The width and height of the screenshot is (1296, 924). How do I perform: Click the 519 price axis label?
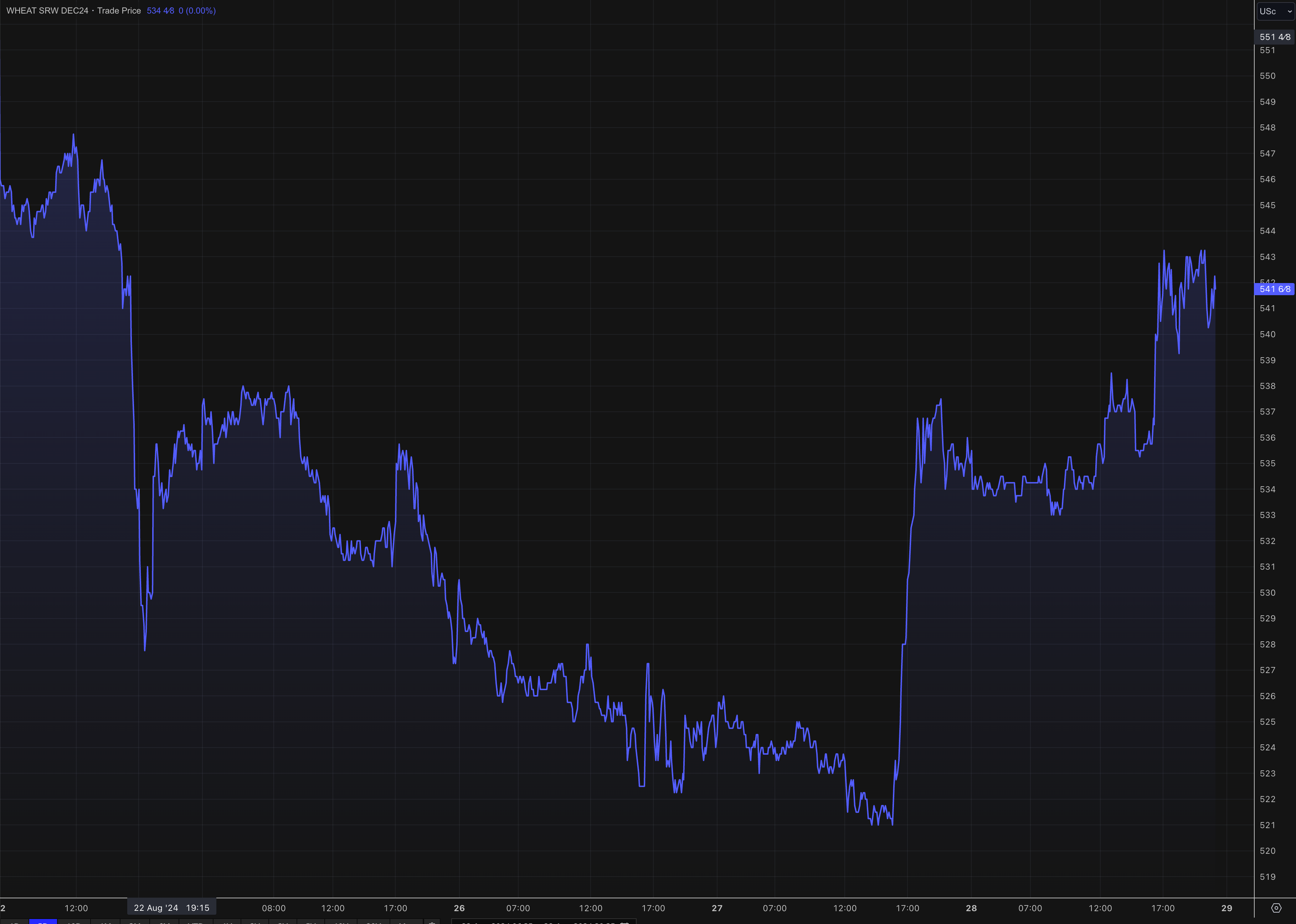click(x=1267, y=877)
